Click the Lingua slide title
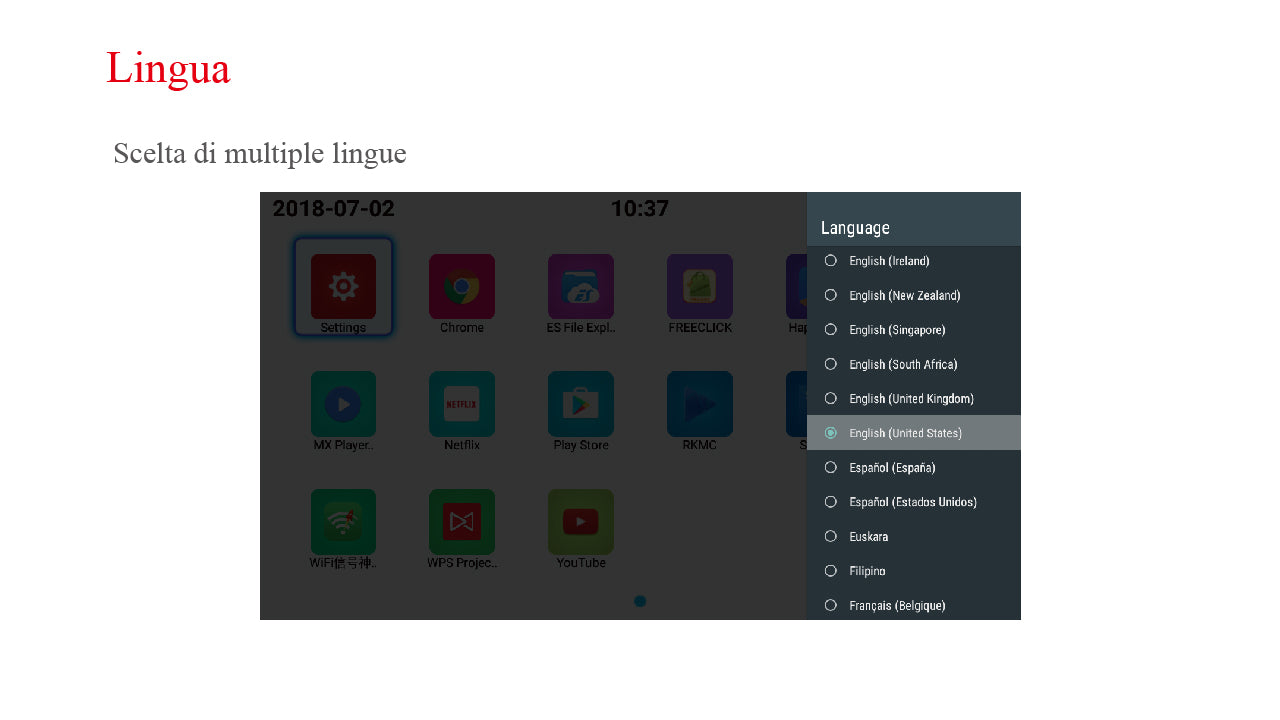 pos(168,69)
